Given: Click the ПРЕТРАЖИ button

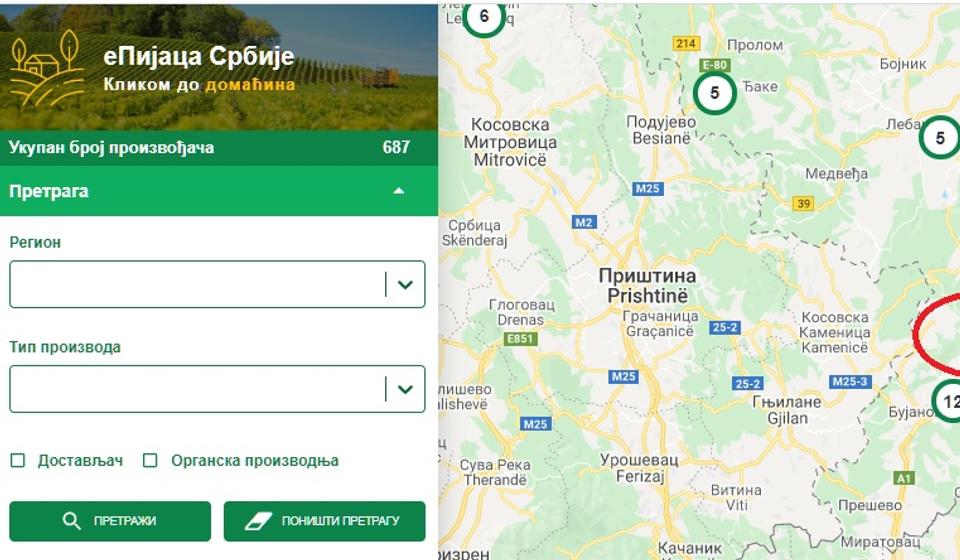Looking at the screenshot, I should [110, 521].
